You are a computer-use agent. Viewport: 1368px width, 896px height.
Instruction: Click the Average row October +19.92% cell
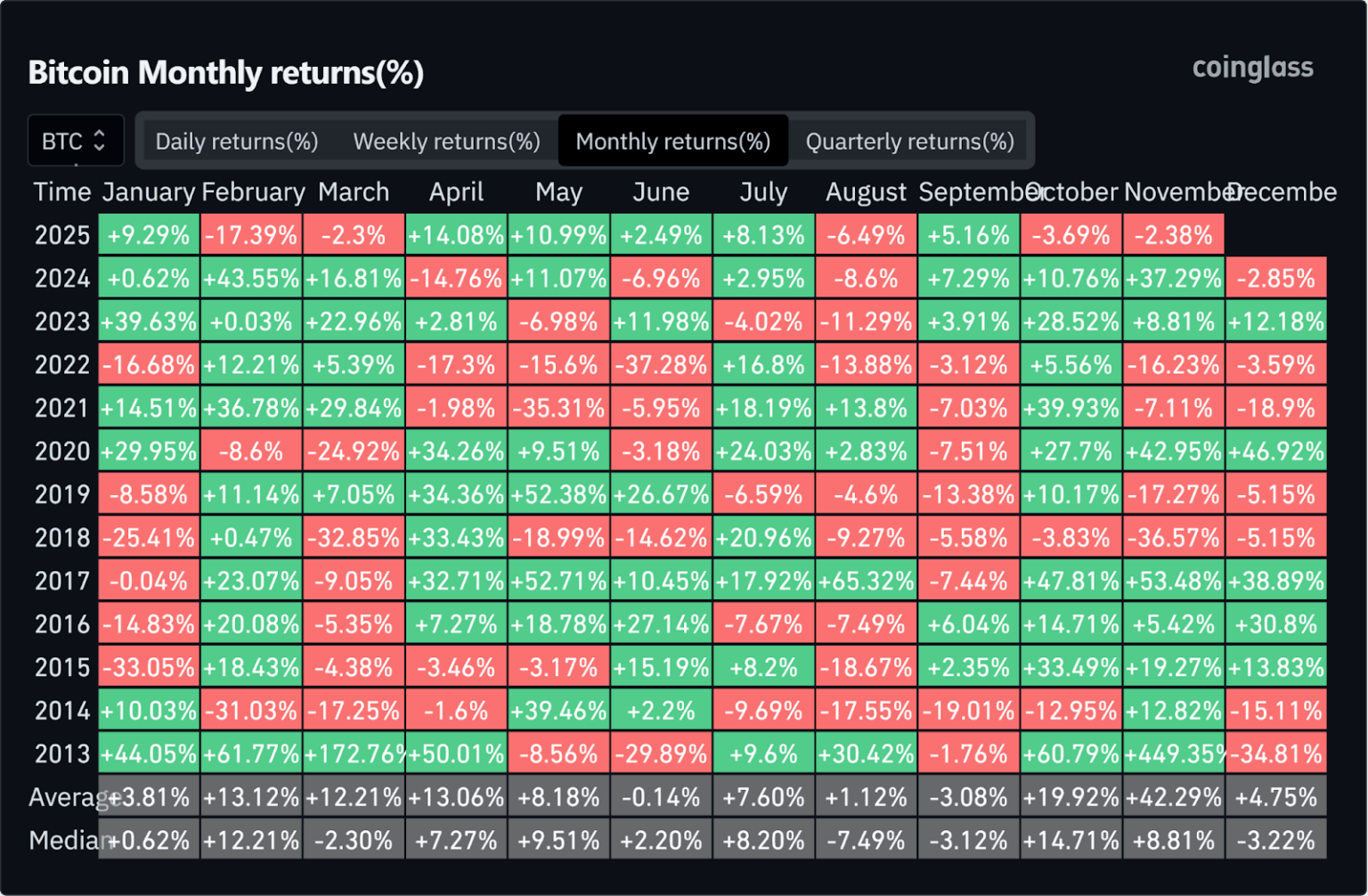point(1071,797)
